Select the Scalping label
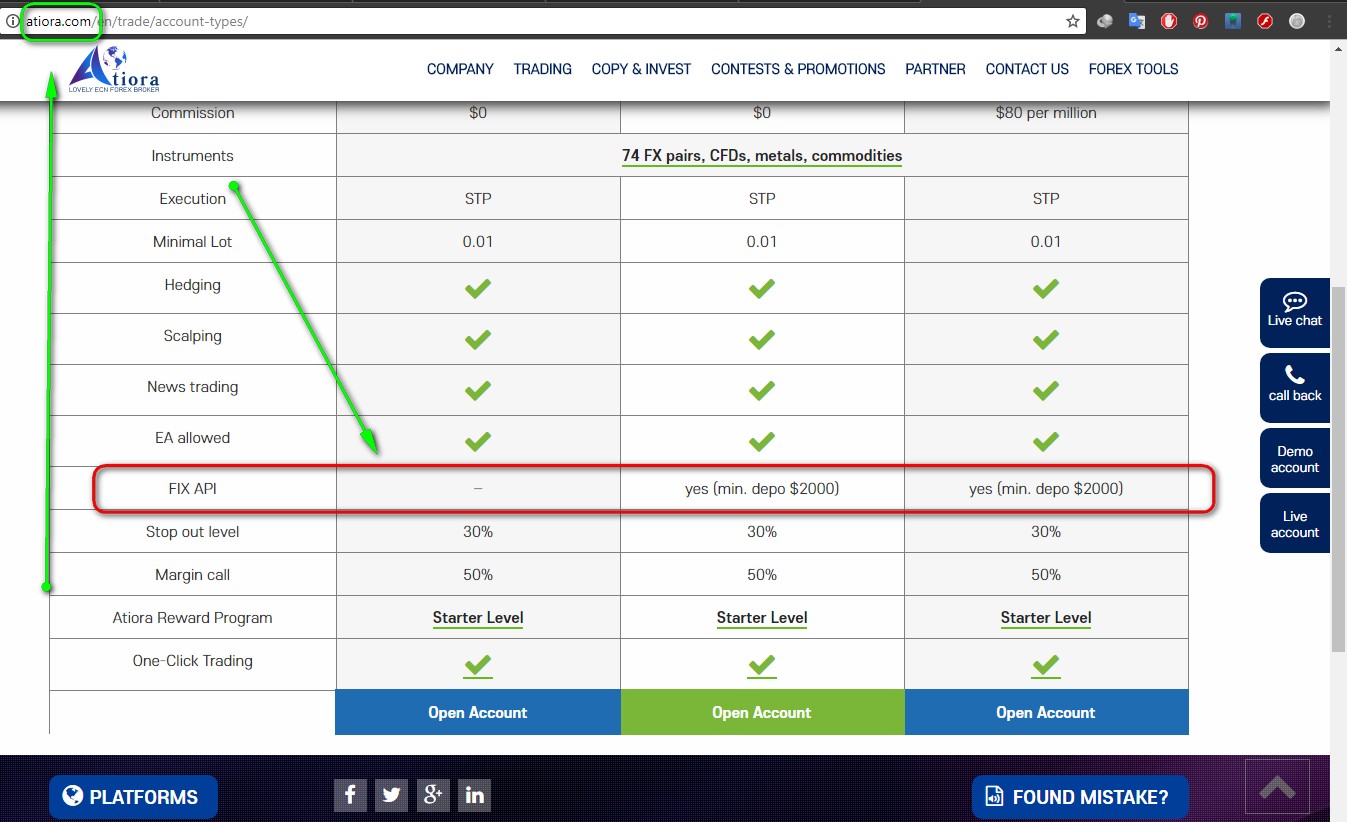The height and width of the screenshot is (822, 1347). (193, 336)
